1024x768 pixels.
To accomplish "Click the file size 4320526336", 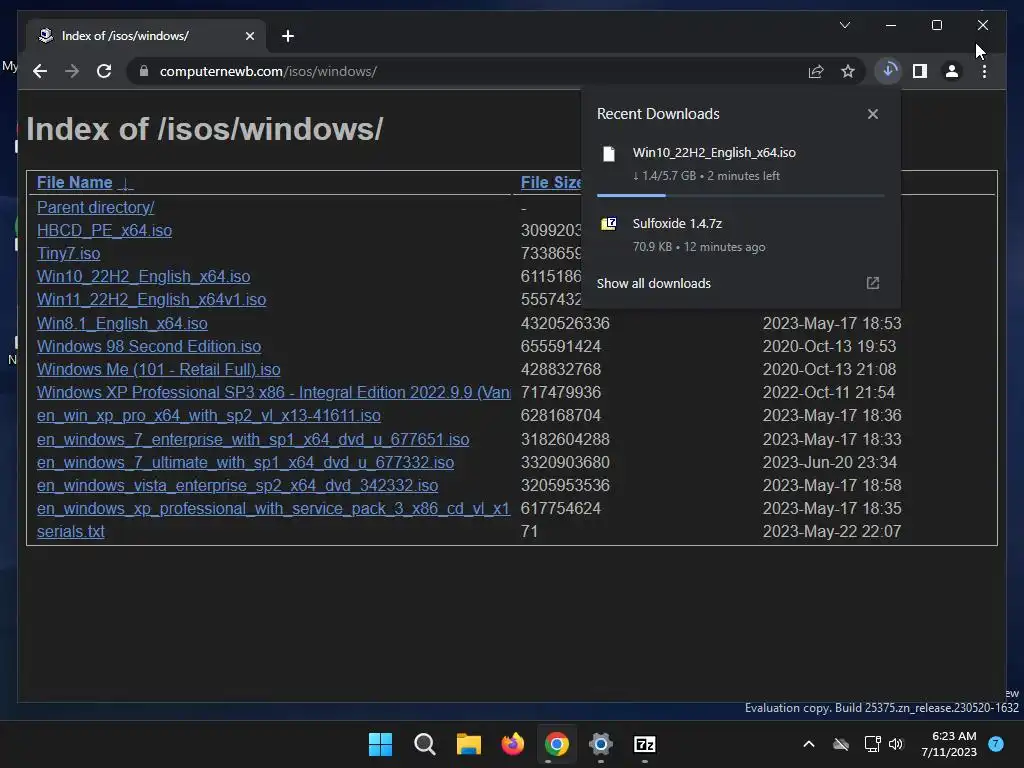I will click(x=565, y=323).
